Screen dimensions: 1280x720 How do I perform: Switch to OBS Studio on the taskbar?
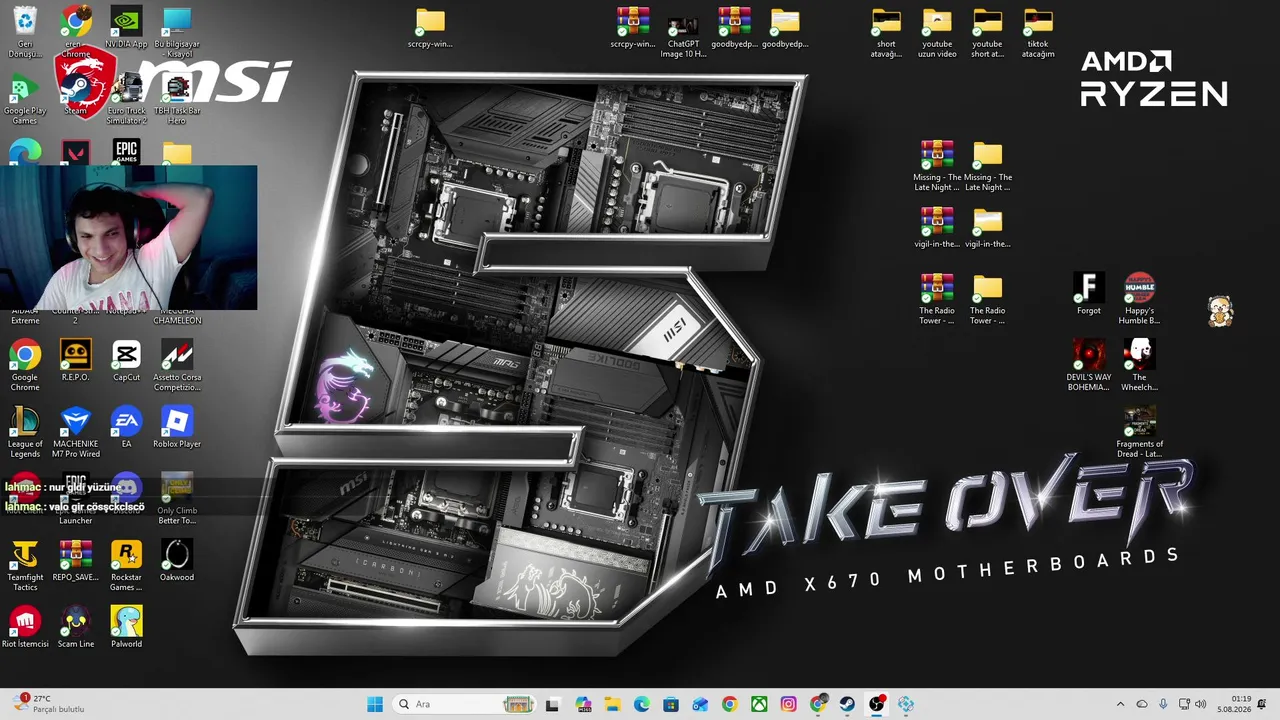click(877, 704)
